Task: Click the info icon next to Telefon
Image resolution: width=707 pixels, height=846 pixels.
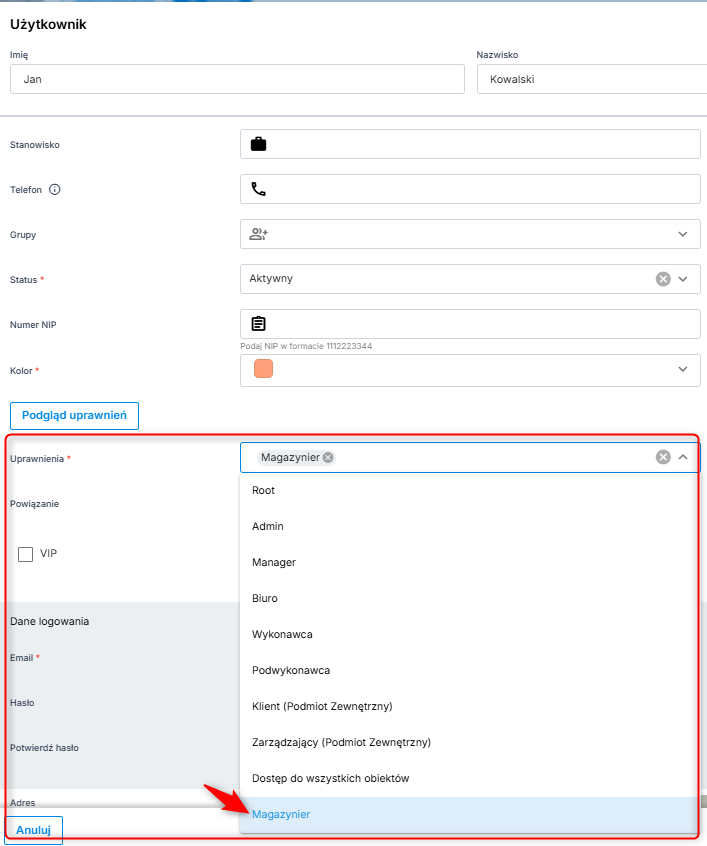Action: [55, 189]
